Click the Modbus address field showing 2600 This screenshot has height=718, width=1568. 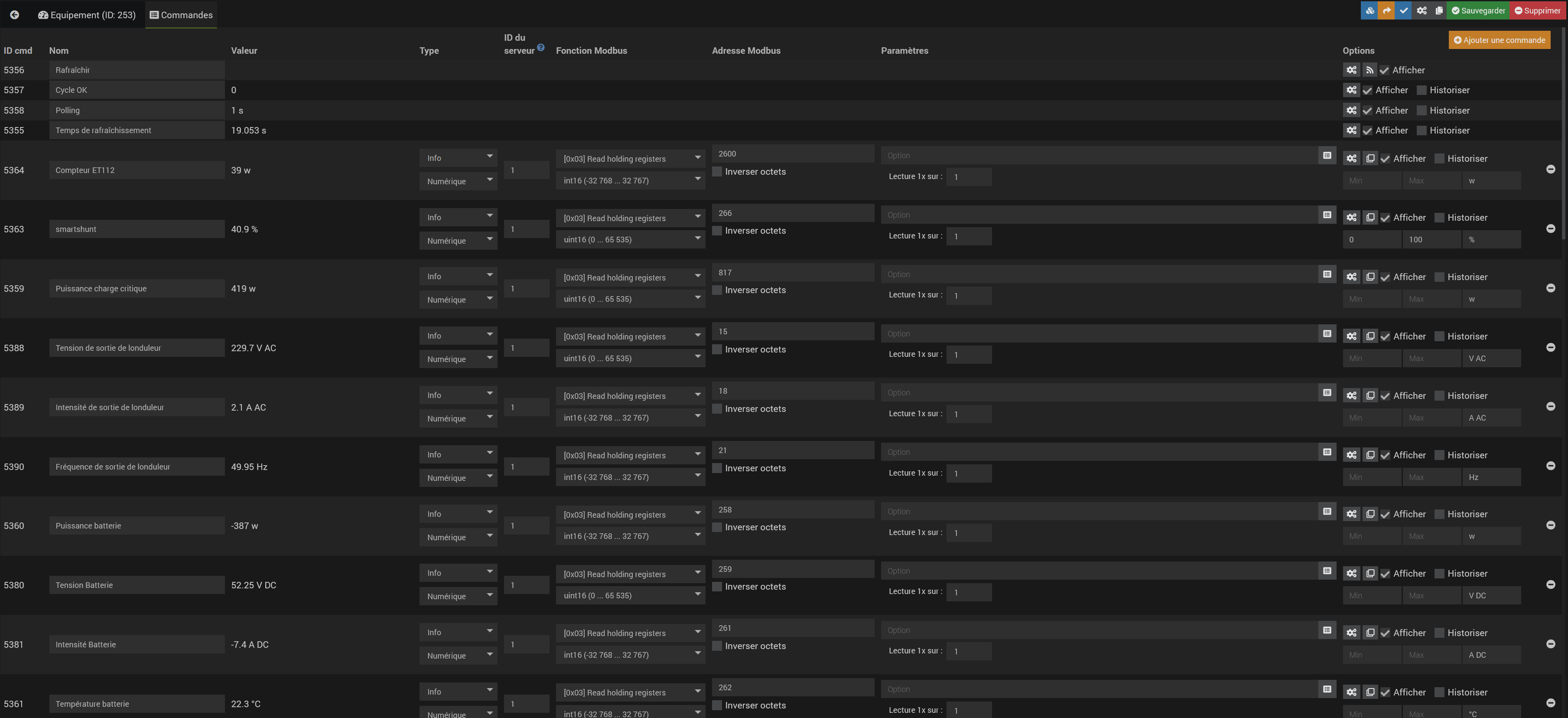click(793, 154)
